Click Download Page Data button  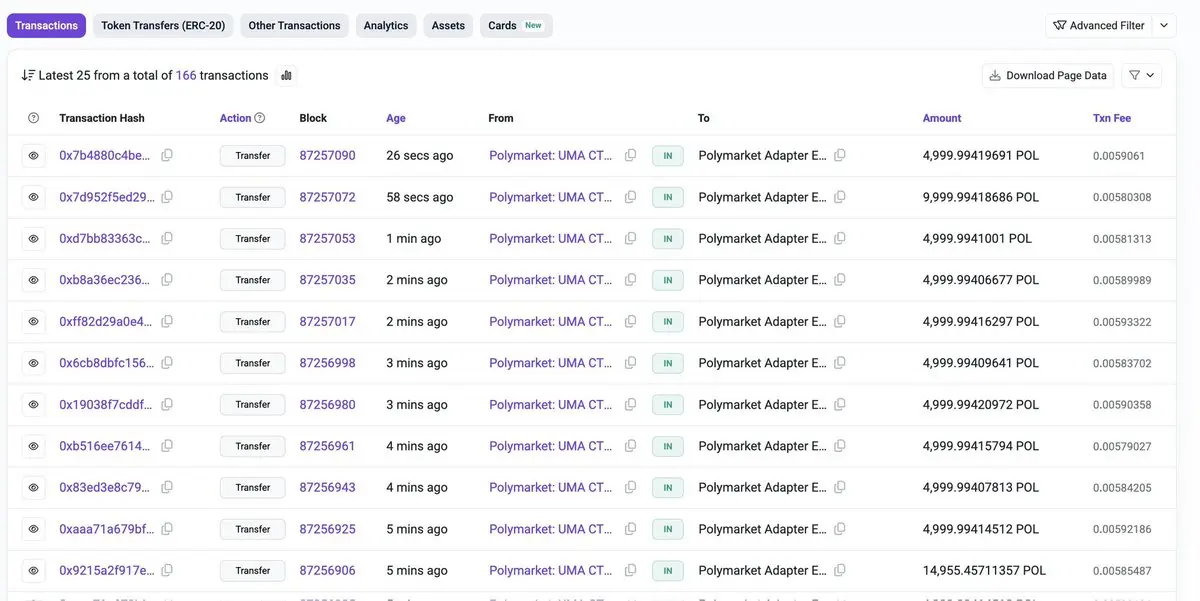(1048, 75)
